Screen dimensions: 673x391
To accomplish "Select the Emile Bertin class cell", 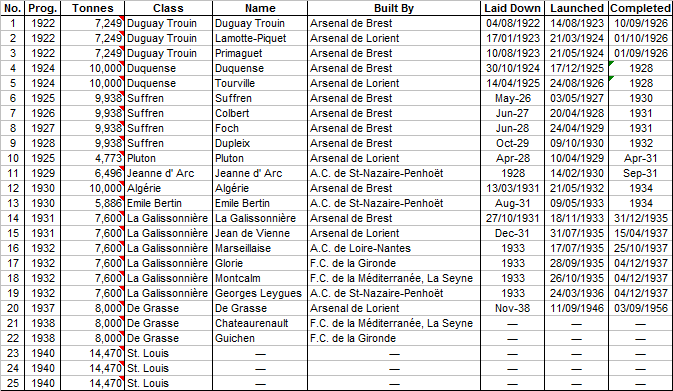I will click(168, 203).
